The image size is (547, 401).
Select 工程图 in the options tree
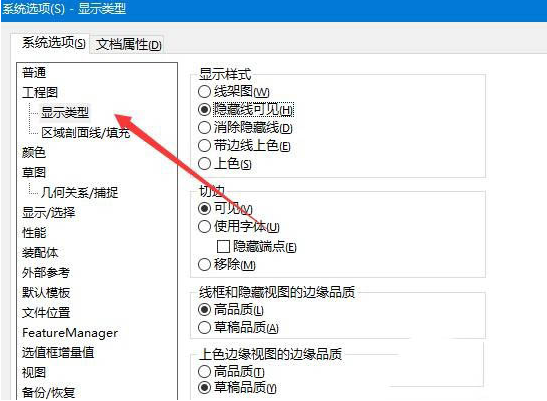tap(40, 92)
